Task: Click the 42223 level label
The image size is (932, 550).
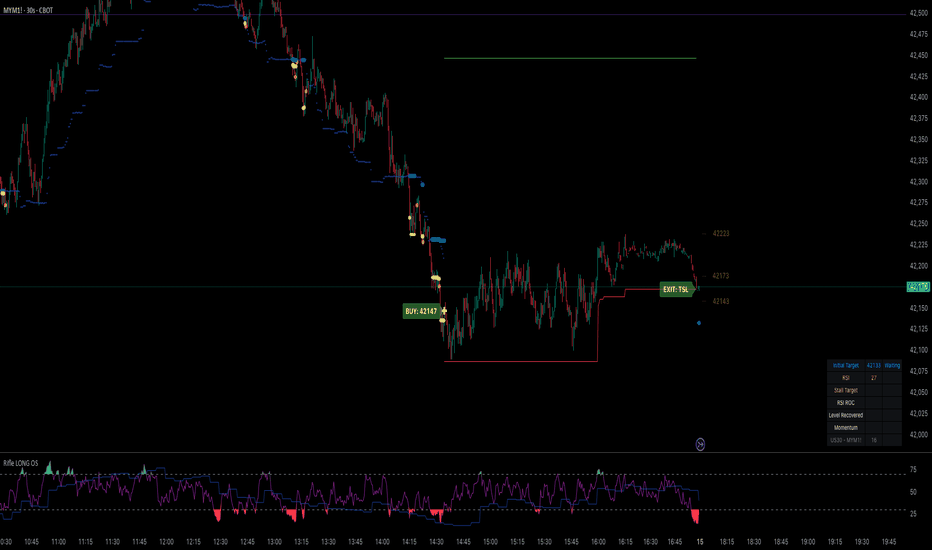Action: (x=720, y=234)
